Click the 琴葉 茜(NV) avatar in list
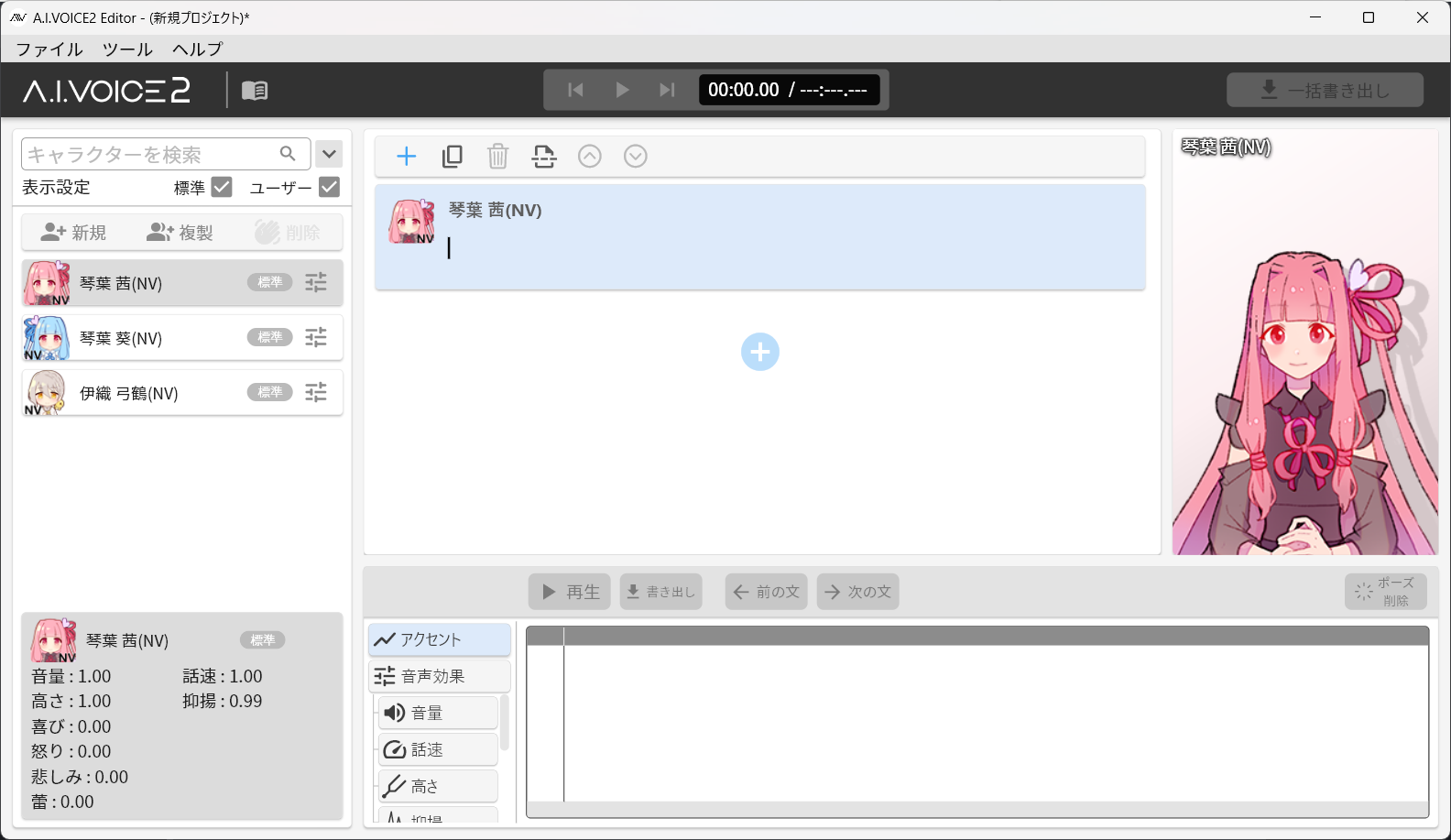 (x=47, y=283)
